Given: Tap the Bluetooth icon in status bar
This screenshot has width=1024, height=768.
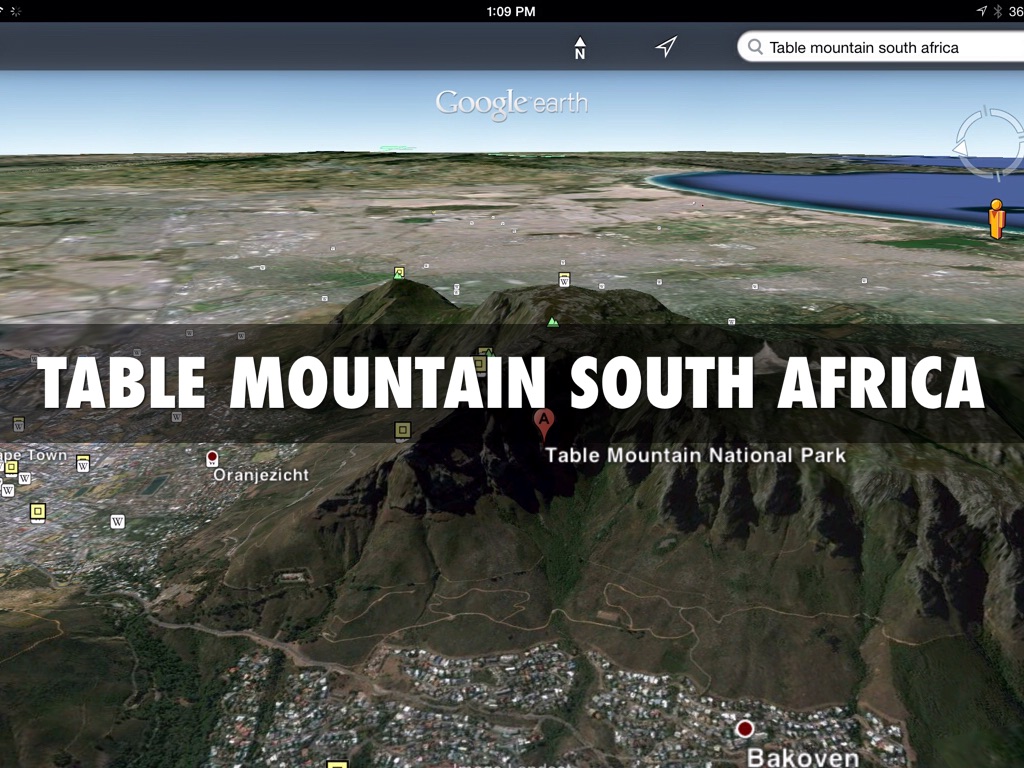Looking at the screenshot, I should point(997,11).
